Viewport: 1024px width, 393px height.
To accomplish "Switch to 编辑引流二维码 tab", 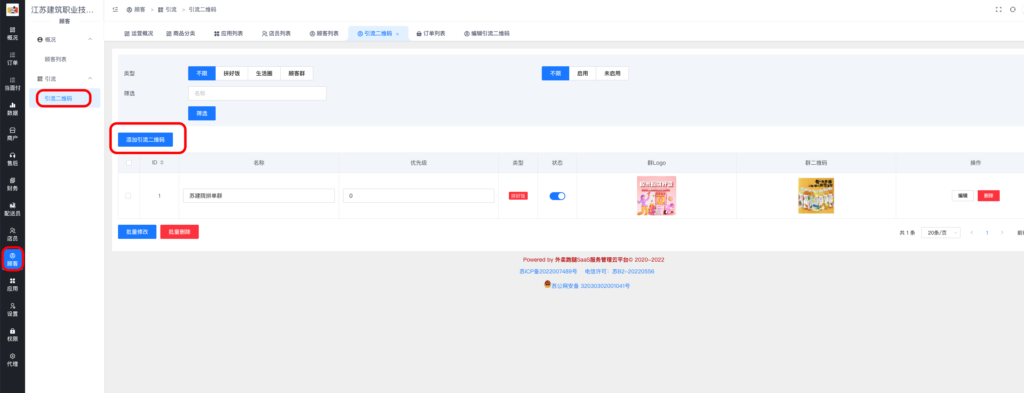I will (487, 33).
